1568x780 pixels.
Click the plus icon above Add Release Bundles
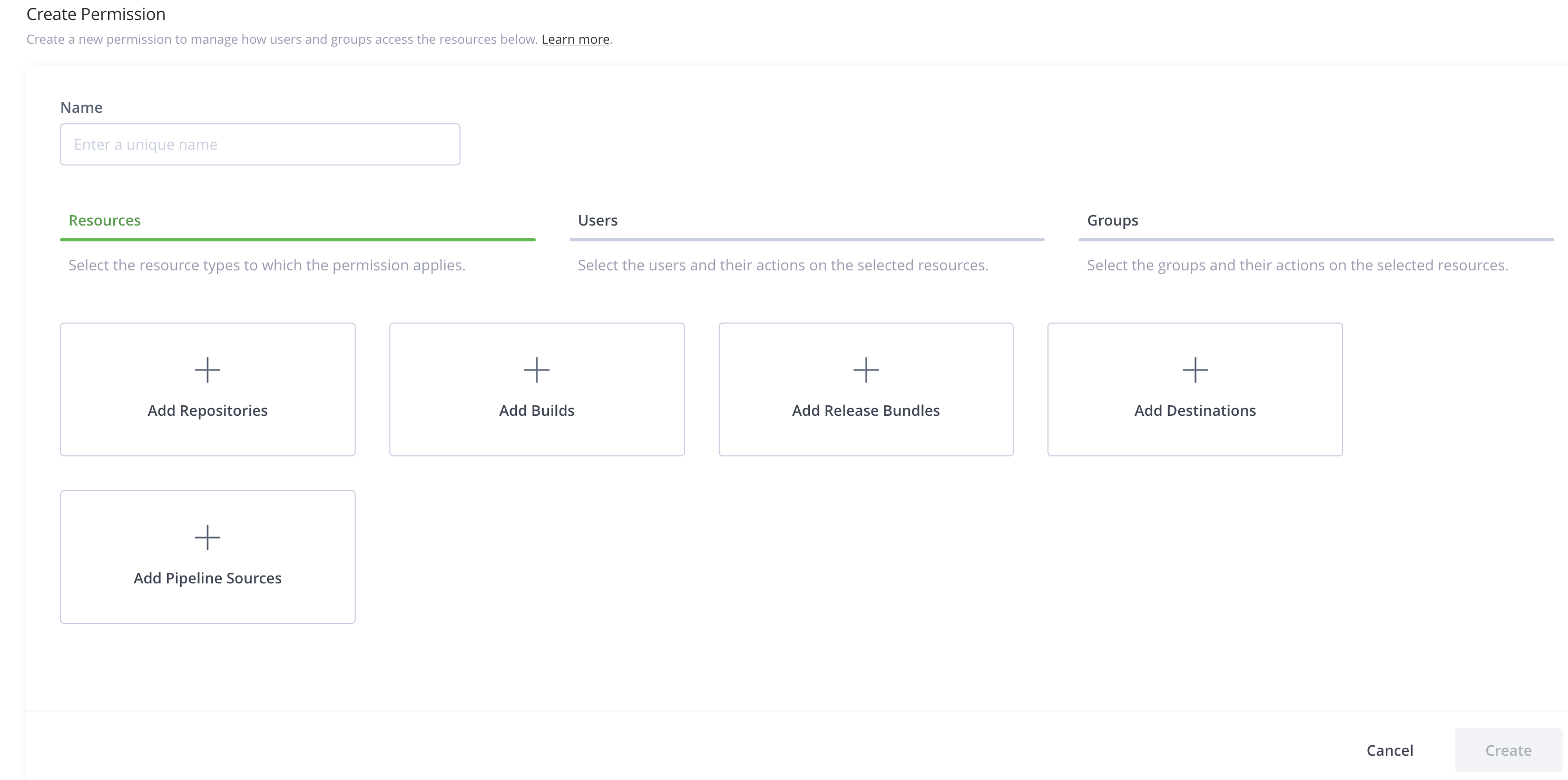click(x=866, y=369)
